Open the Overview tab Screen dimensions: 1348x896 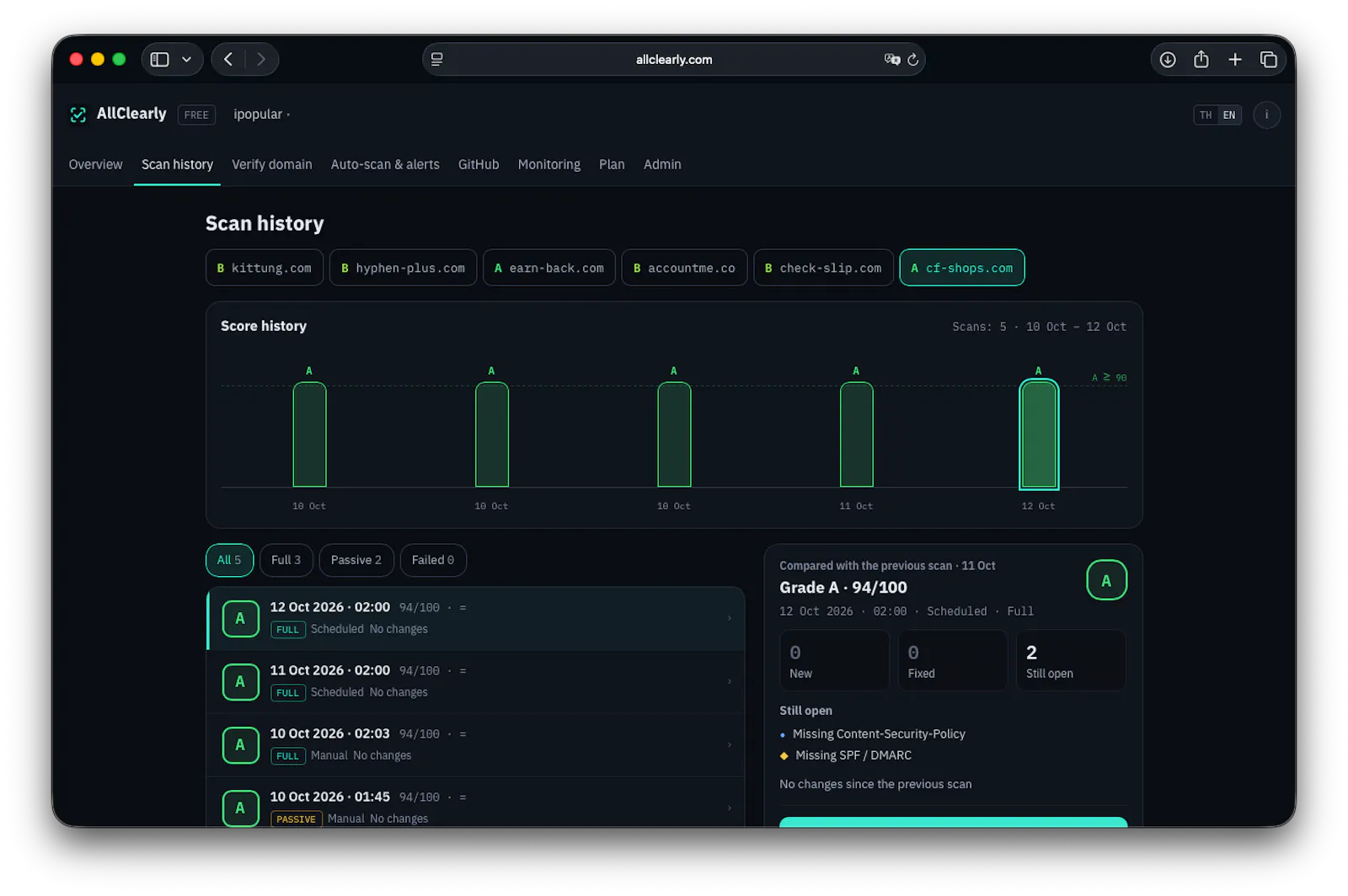tap(95, 164)
